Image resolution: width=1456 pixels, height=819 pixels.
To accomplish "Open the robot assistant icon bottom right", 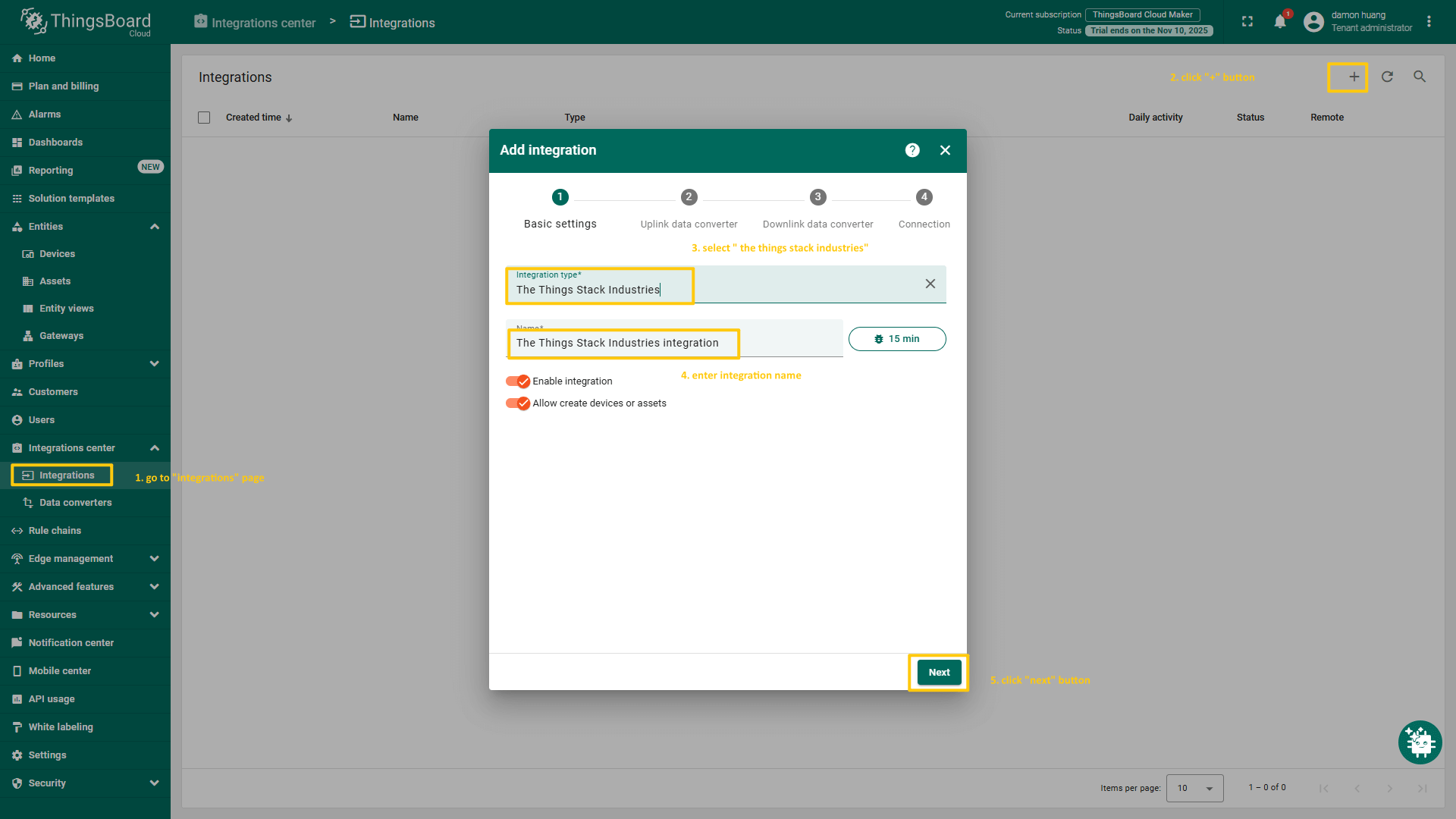I will tap(1420, 742).
